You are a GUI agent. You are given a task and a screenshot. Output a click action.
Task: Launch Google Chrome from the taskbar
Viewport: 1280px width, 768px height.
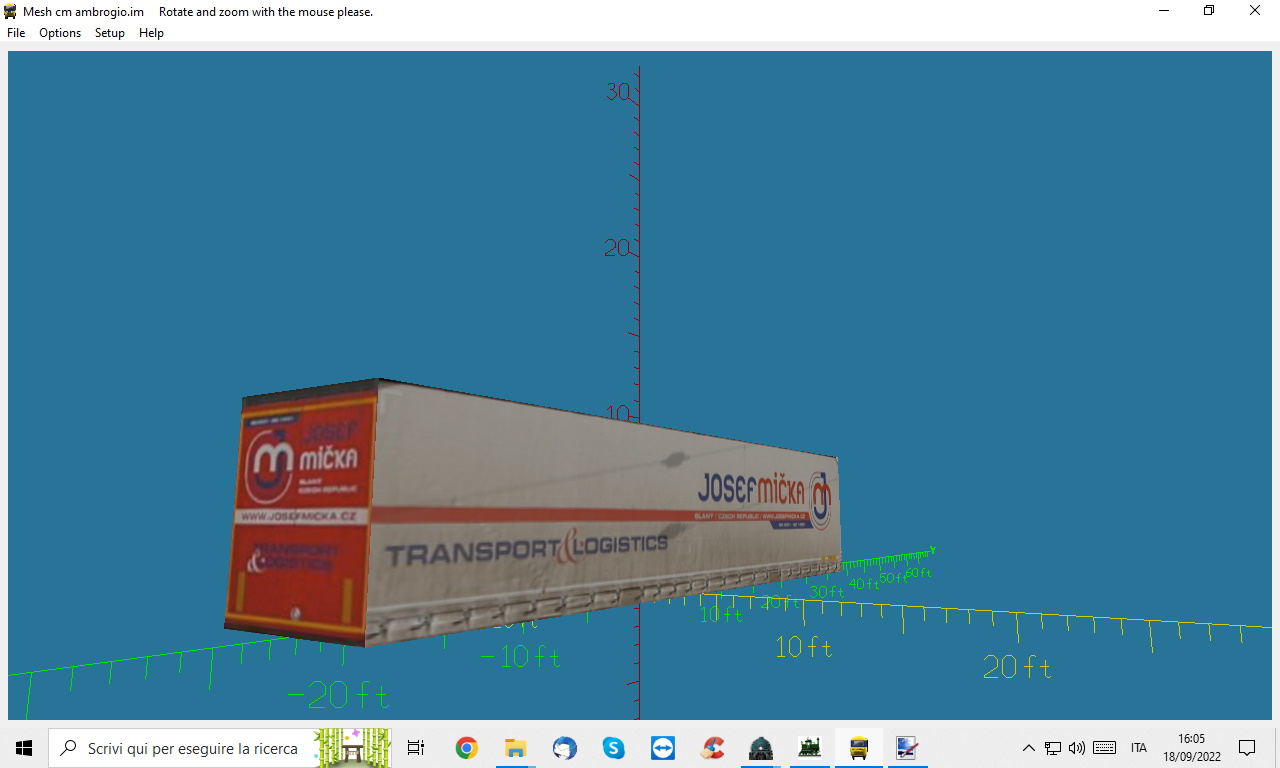coord(466,748)
